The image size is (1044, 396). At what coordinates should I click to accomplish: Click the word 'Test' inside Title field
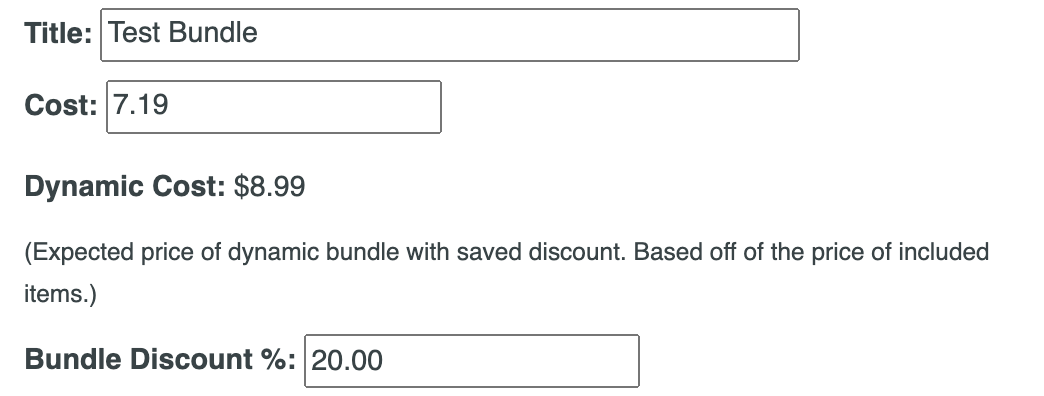pos(134,33)
